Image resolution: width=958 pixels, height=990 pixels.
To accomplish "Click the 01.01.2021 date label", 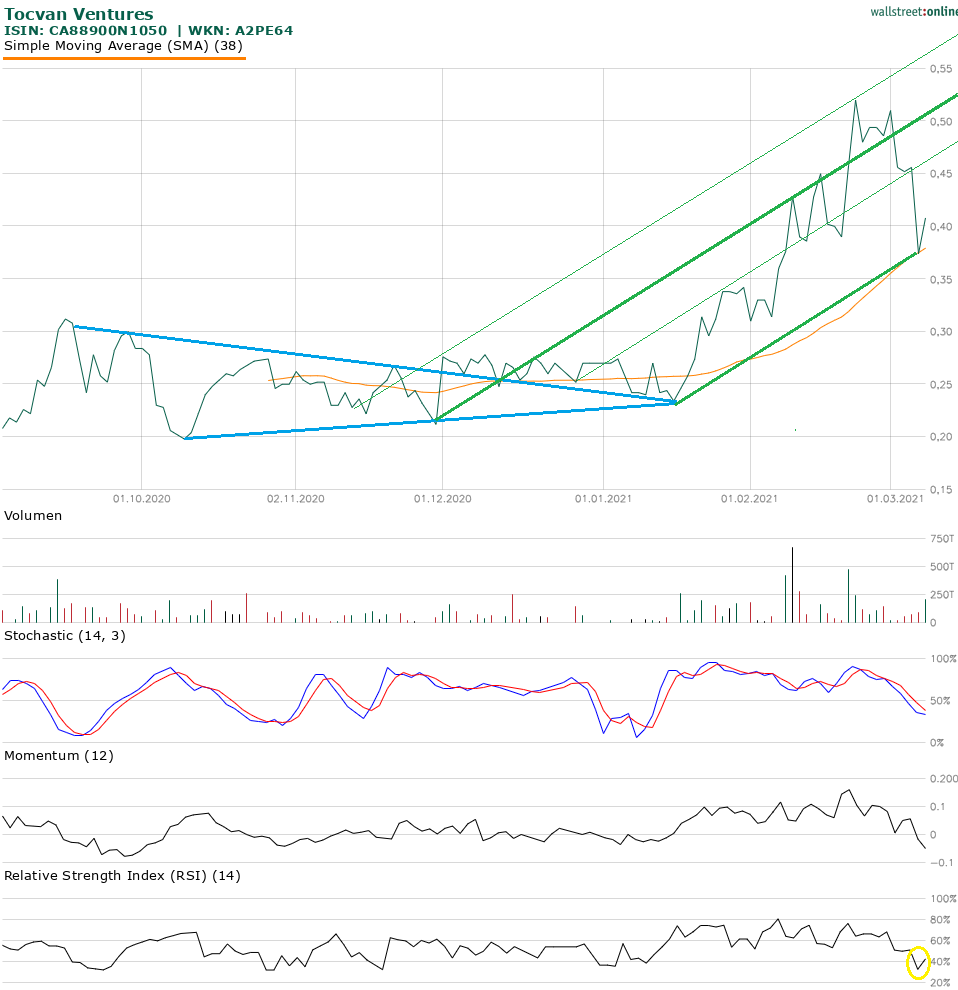I will 603,499.
